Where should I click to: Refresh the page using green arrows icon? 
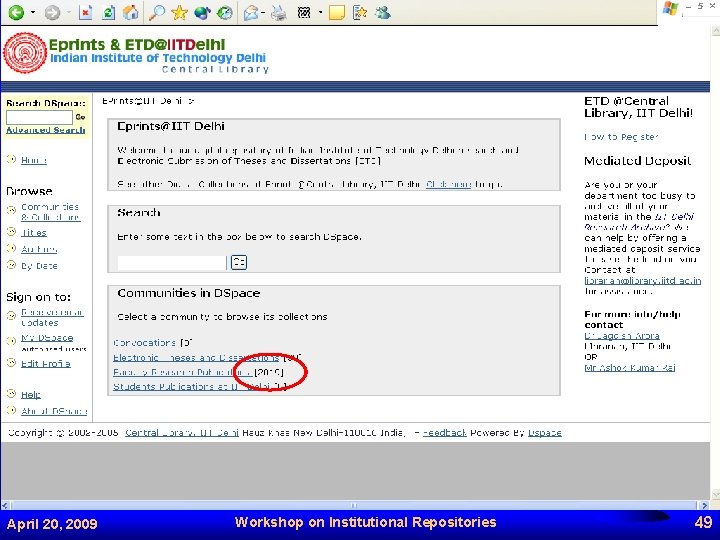(108, 12)
